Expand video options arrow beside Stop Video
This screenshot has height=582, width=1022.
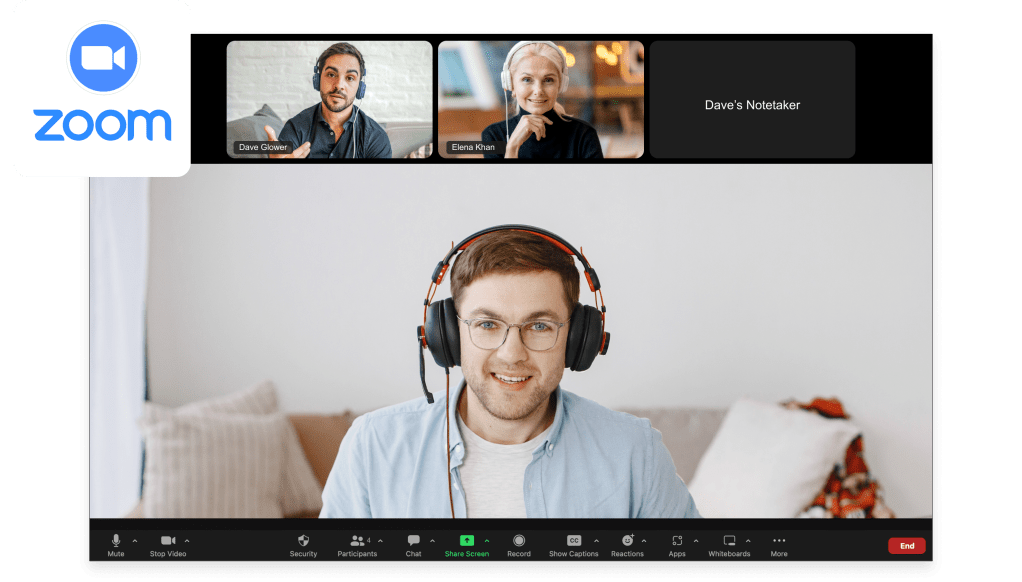tap(187, 541)
